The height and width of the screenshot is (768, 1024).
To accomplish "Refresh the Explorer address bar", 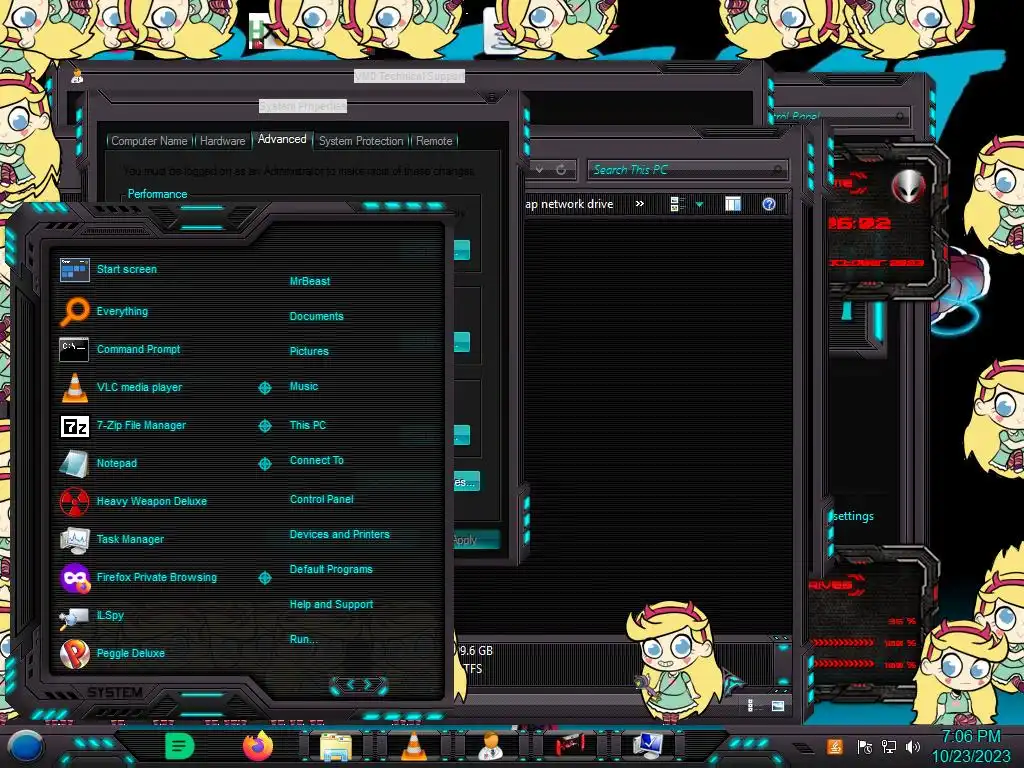I will click(561, 170).
